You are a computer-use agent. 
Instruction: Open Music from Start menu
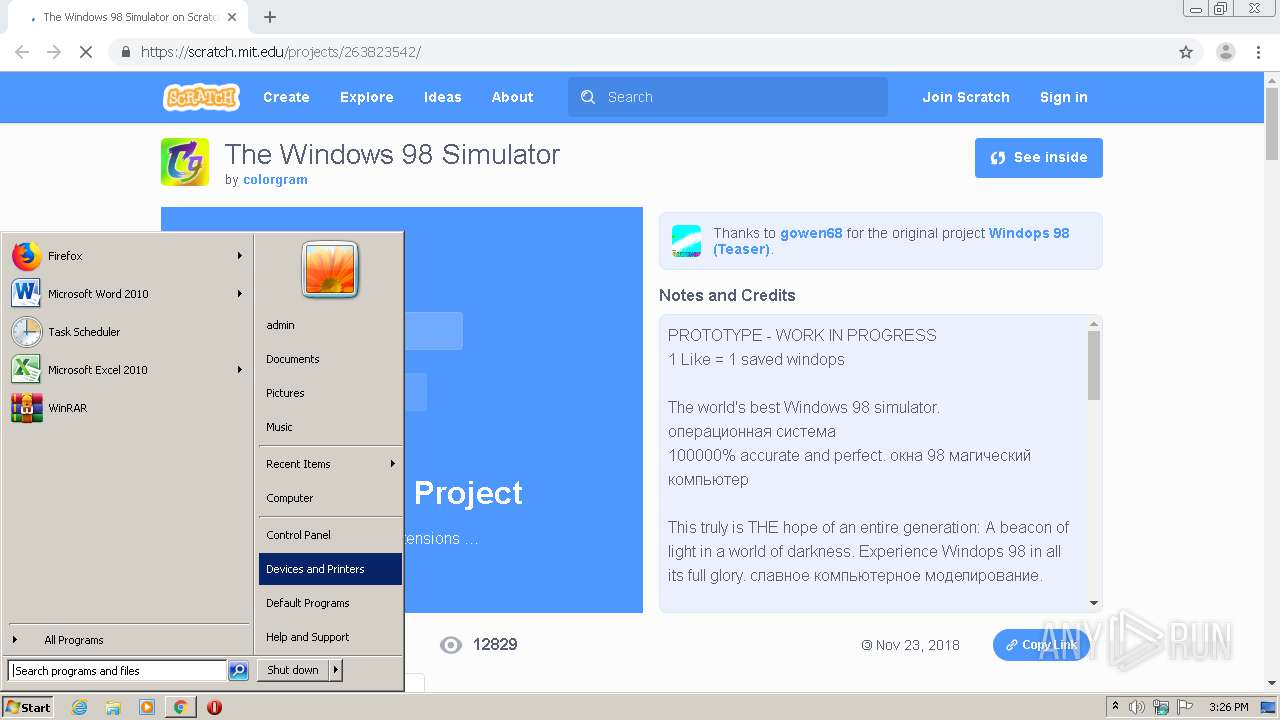(330, 427)
